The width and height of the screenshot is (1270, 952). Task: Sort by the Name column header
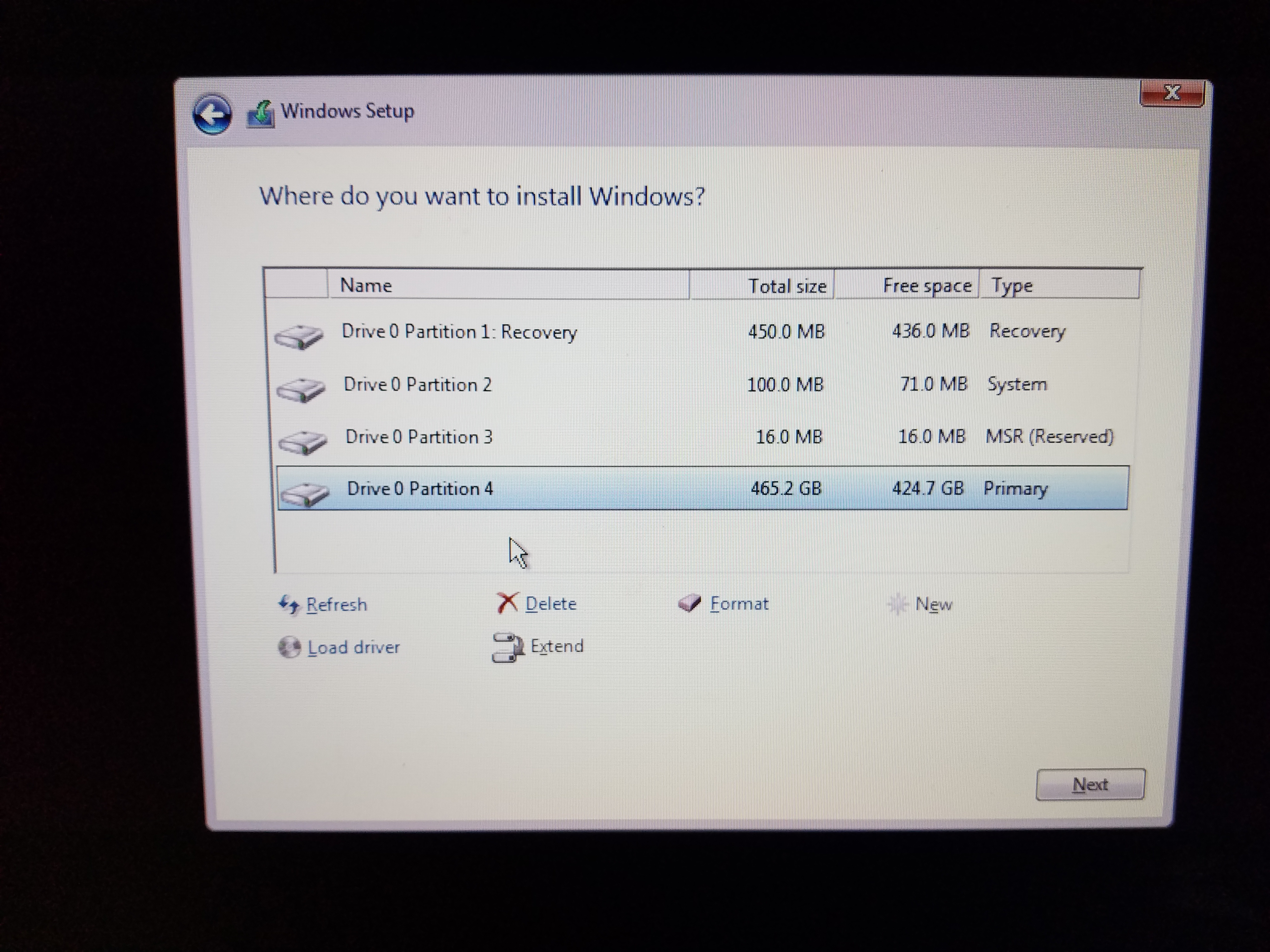pyautogui.click(x=509, y=285)
